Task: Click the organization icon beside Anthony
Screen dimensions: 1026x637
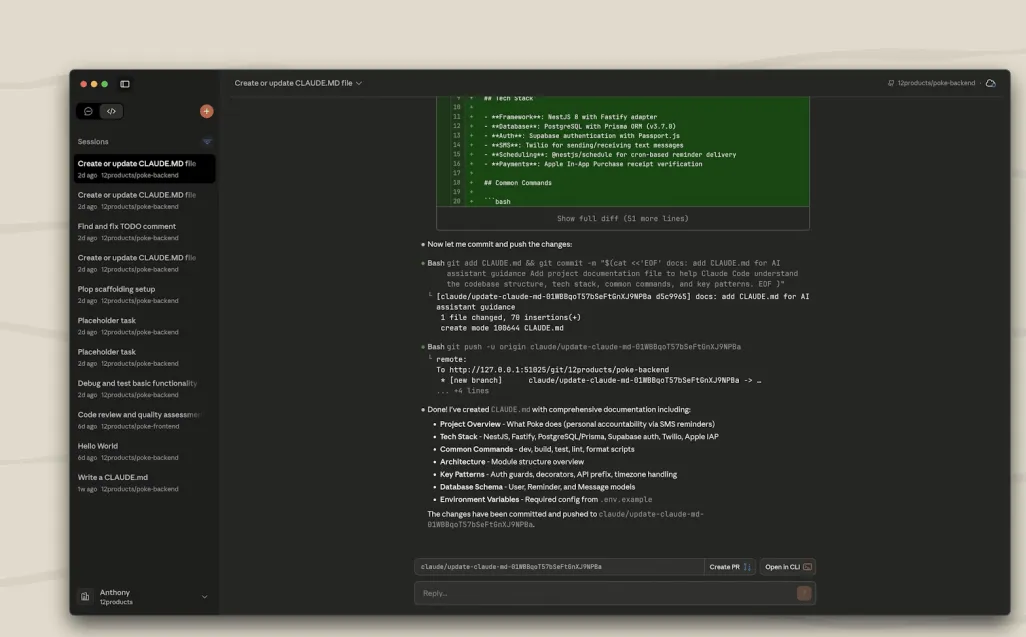Action: click(85, 596)
